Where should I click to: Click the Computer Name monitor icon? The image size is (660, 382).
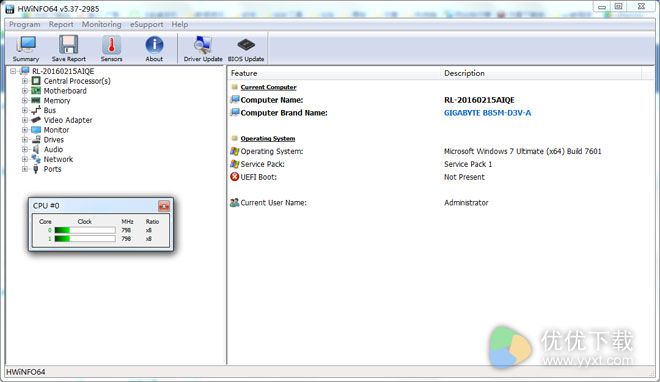tap(234, 100)
